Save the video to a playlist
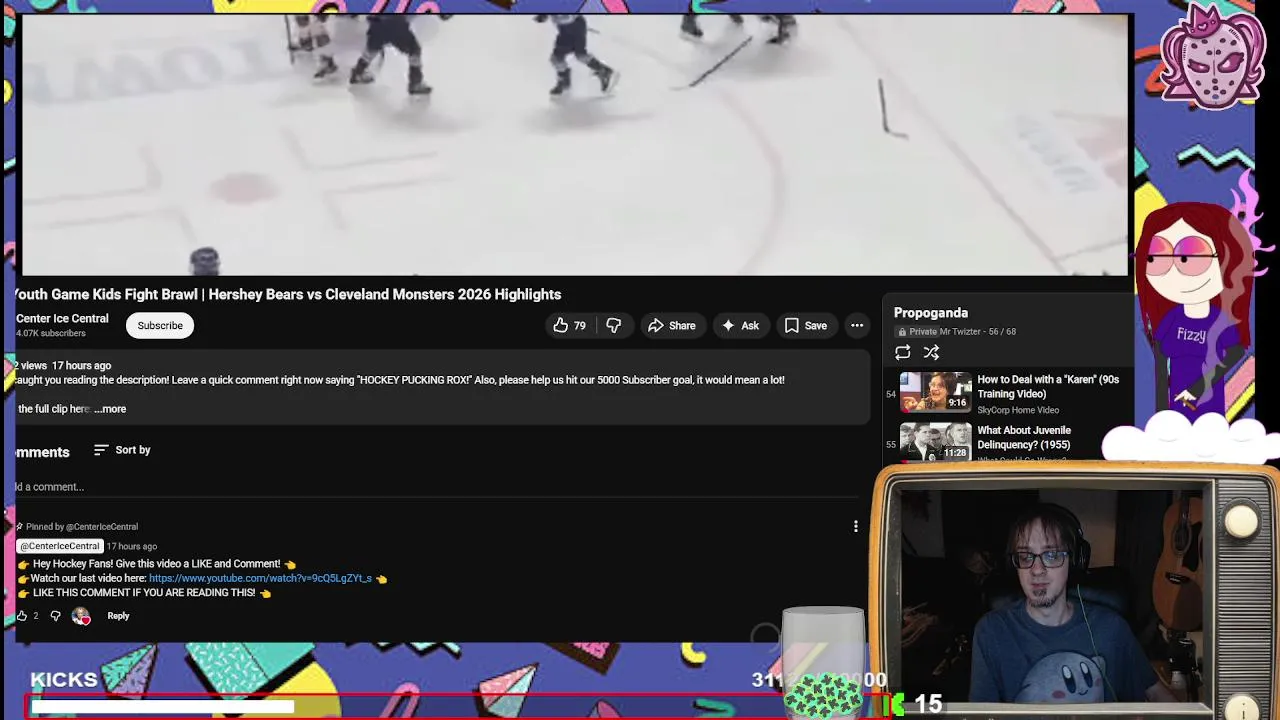This screenshot has width=1280, height=720. point(806,325)
